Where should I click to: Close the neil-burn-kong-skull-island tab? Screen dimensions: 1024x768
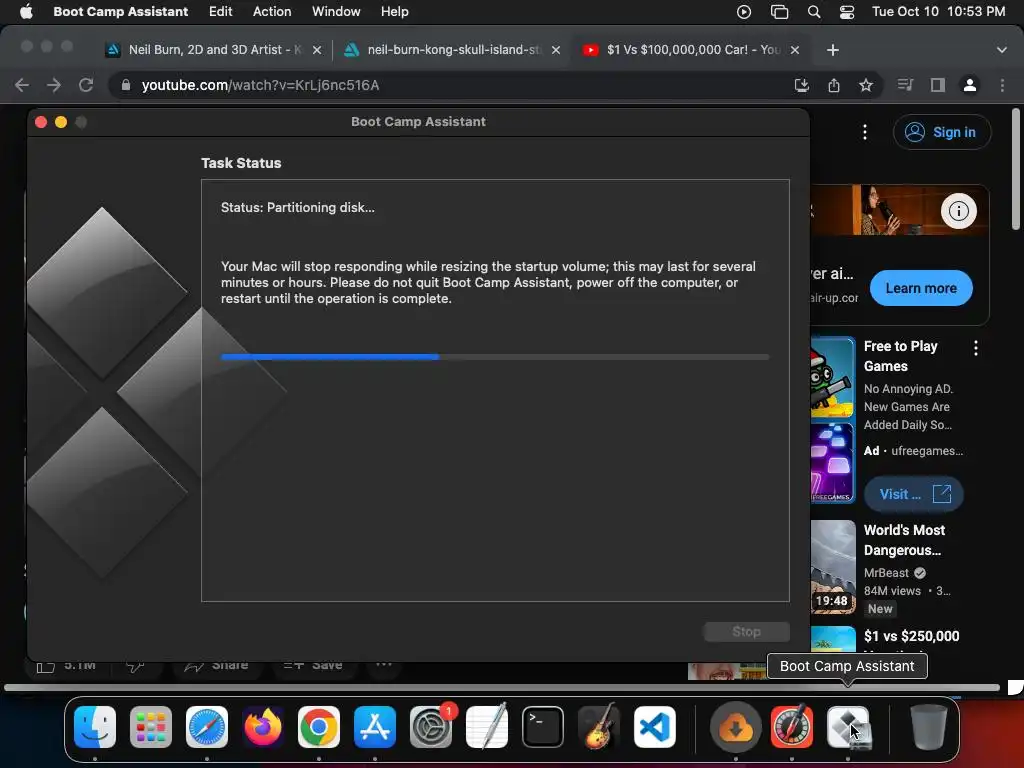point(556,50)
